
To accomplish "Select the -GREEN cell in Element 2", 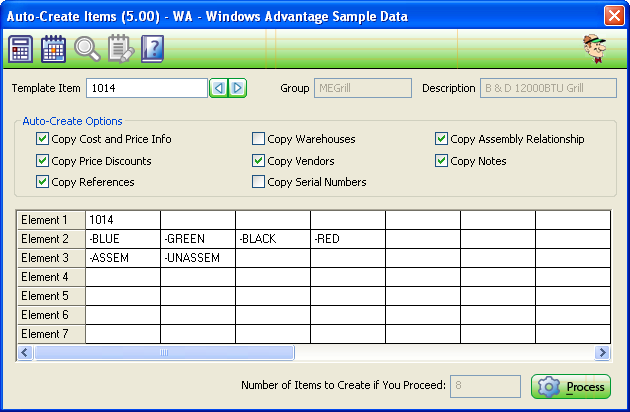I will [x=197, y=239].
